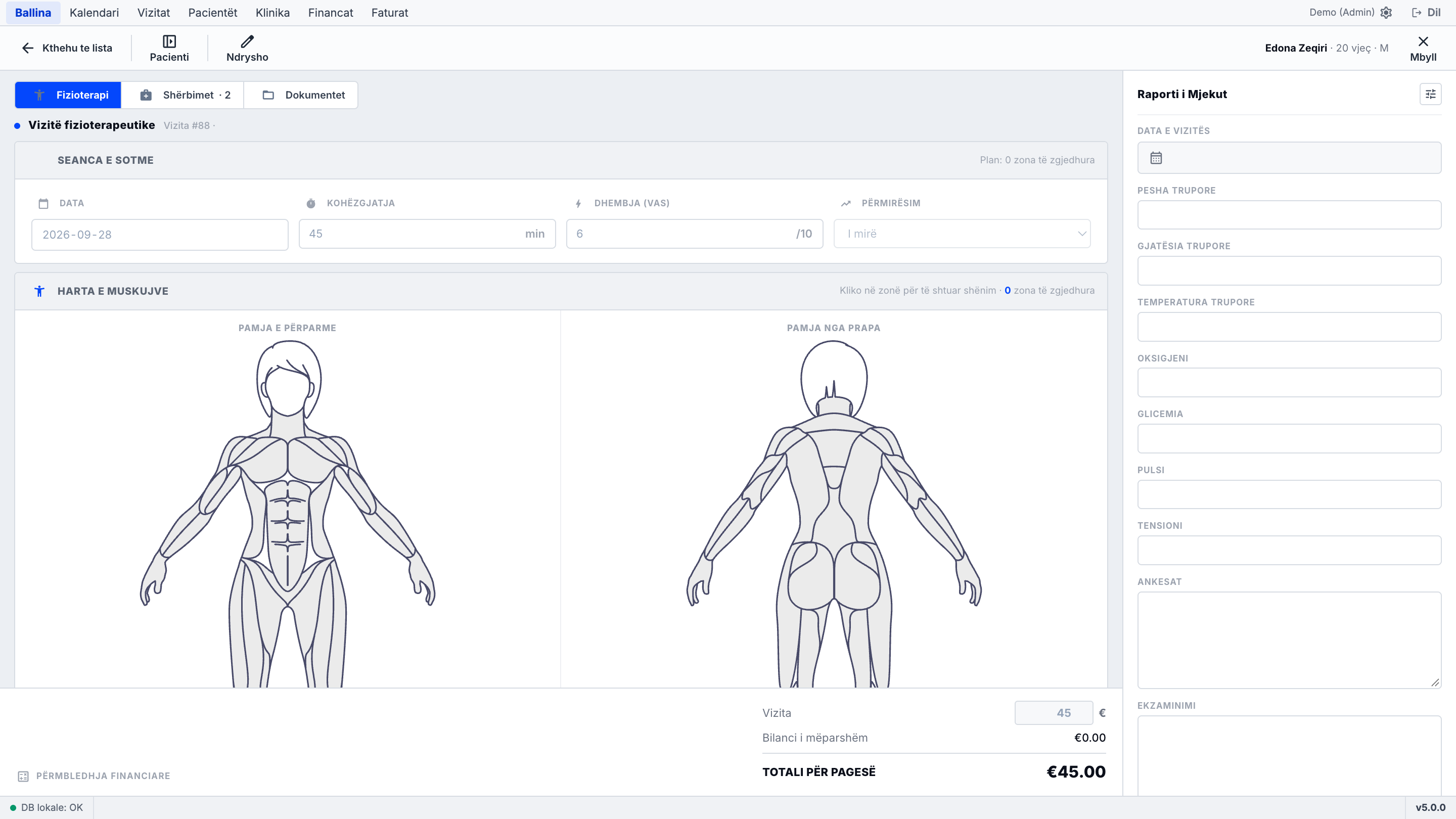Click the stopwatch icon beside Kohëzgjatja
Image resolution: width=1456 pixels, height=819 pixels.
click(311, 203)
